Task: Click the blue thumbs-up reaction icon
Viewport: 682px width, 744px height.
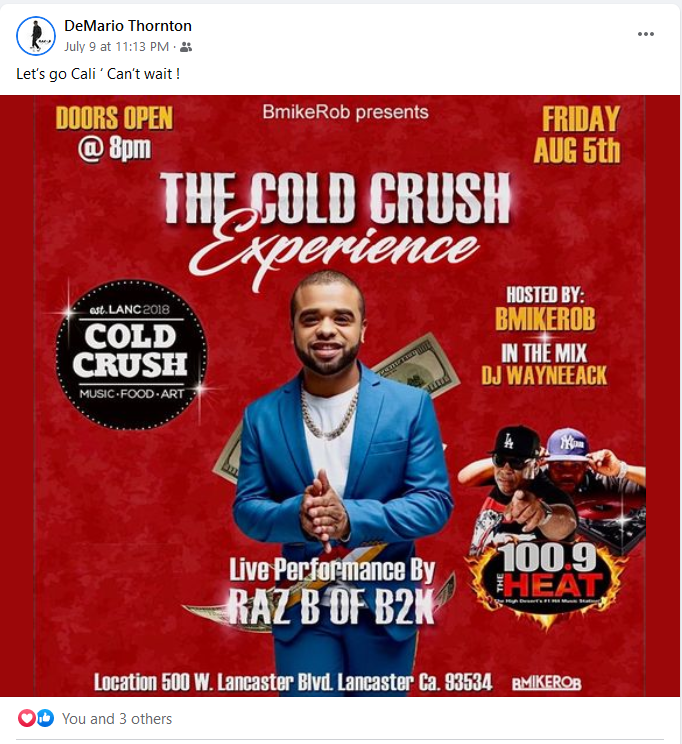Action: click(46, 718)
